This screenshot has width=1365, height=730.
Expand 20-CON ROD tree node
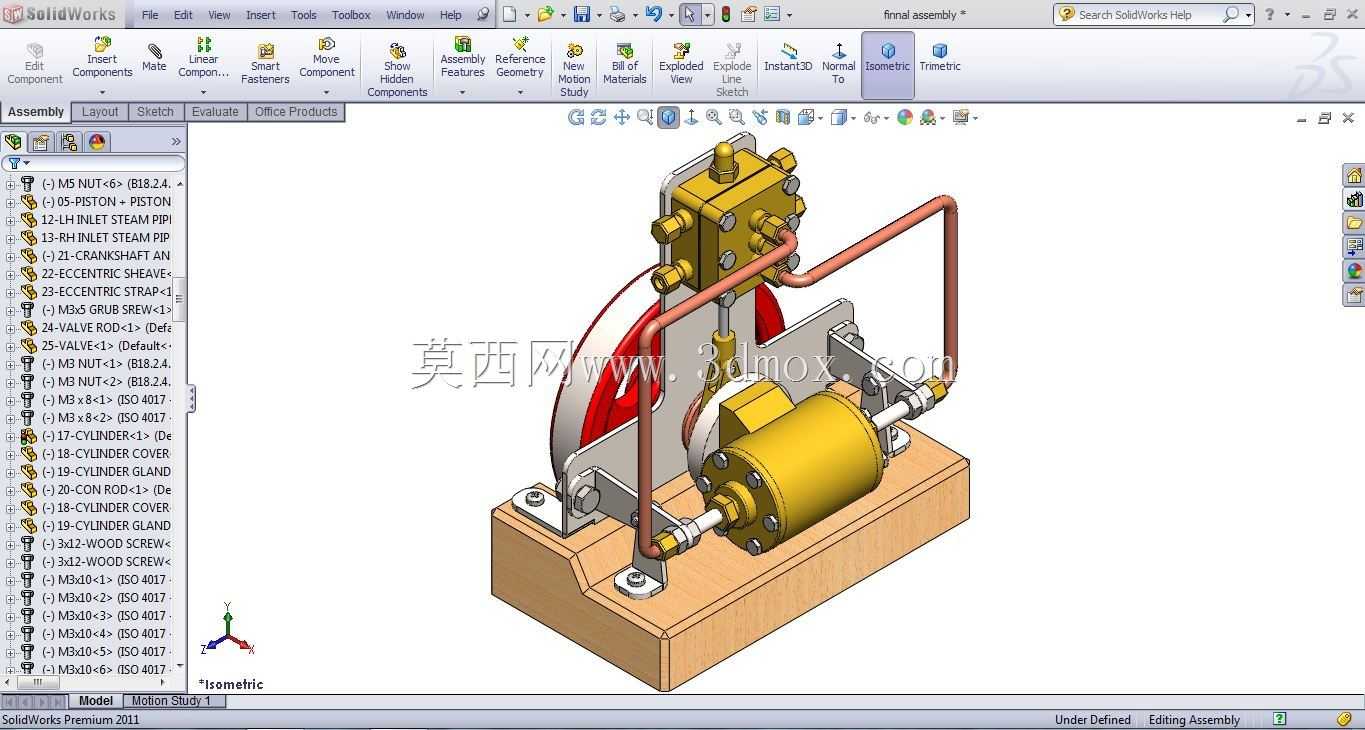(10, 490)
